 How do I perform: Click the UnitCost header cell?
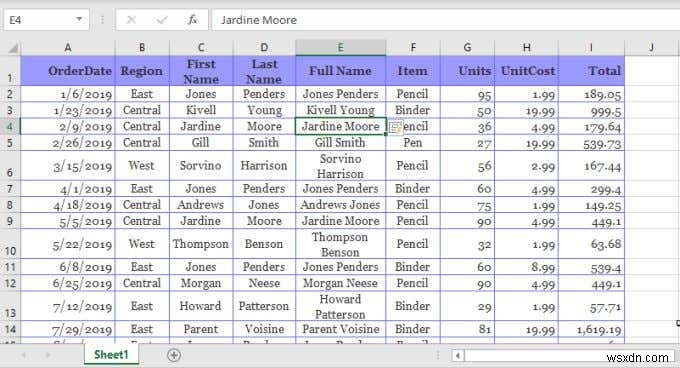[x=526, y=71]
